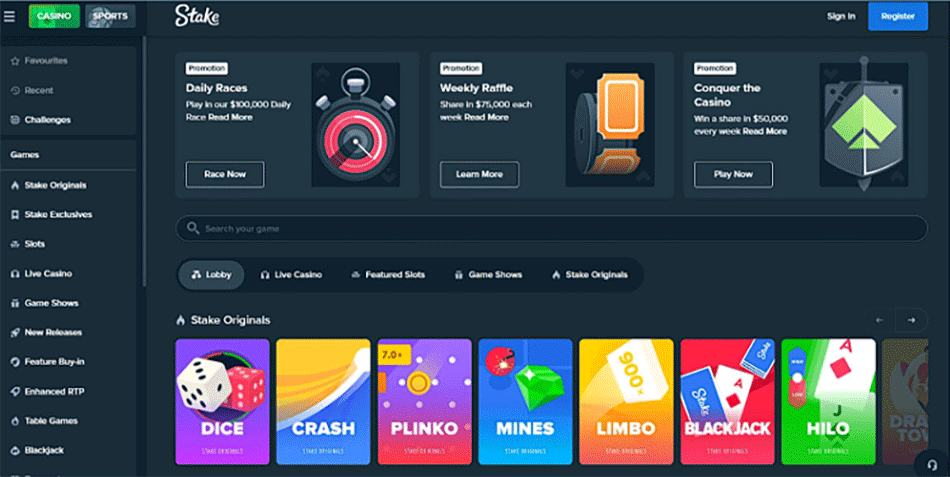Click the Race Now button
The height and width of the screenshot is (477, 950).
coord(225,175)
